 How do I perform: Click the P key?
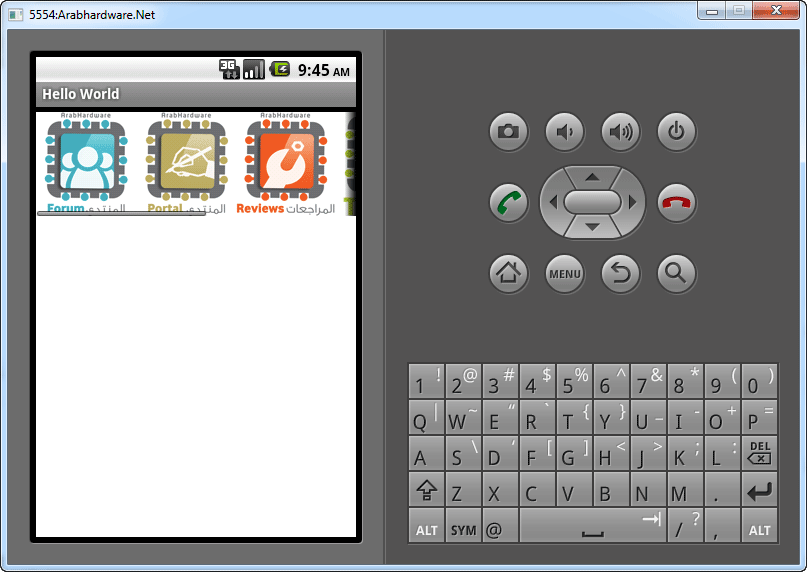(x=760, y=417)
